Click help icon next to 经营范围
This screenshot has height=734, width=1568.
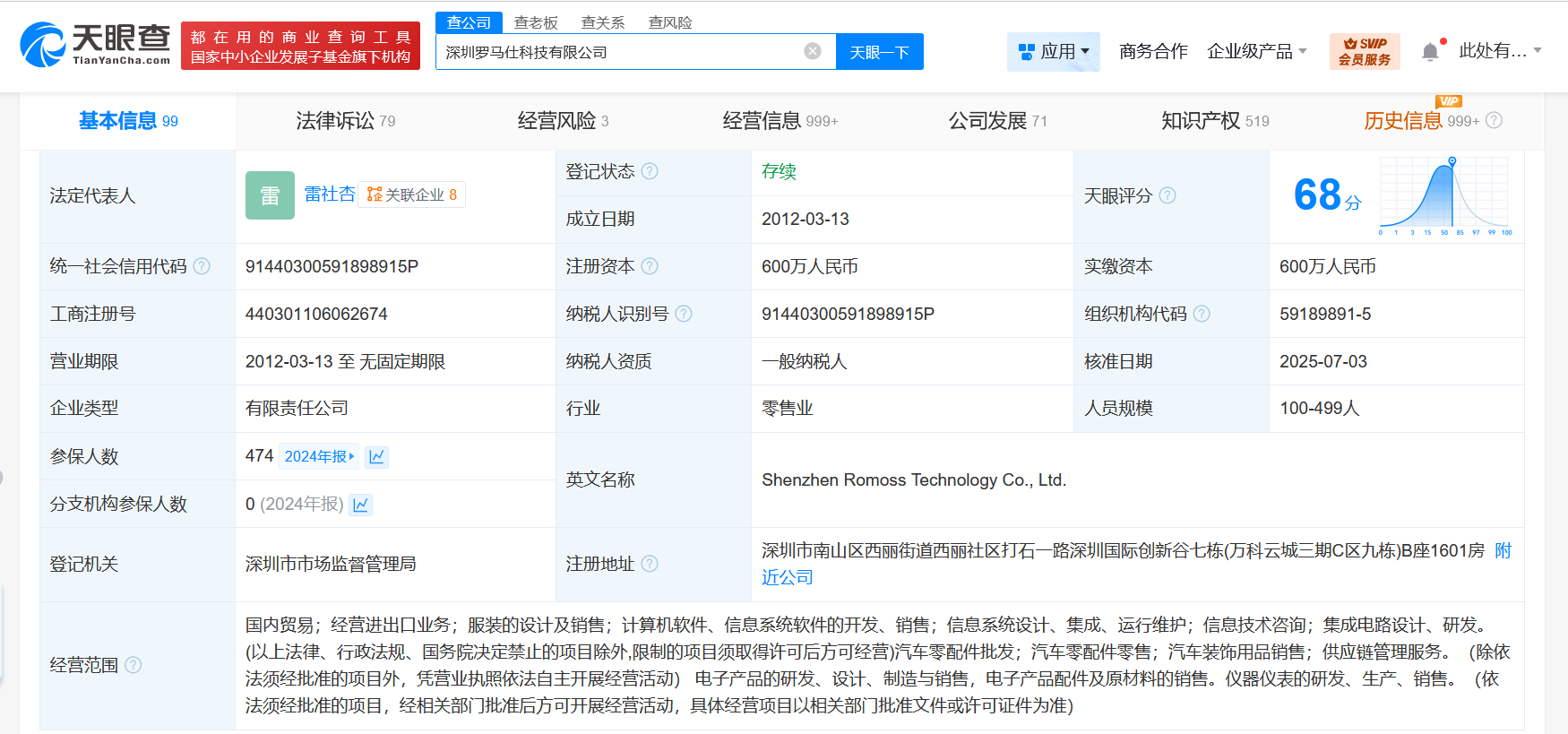coord(134,665)
